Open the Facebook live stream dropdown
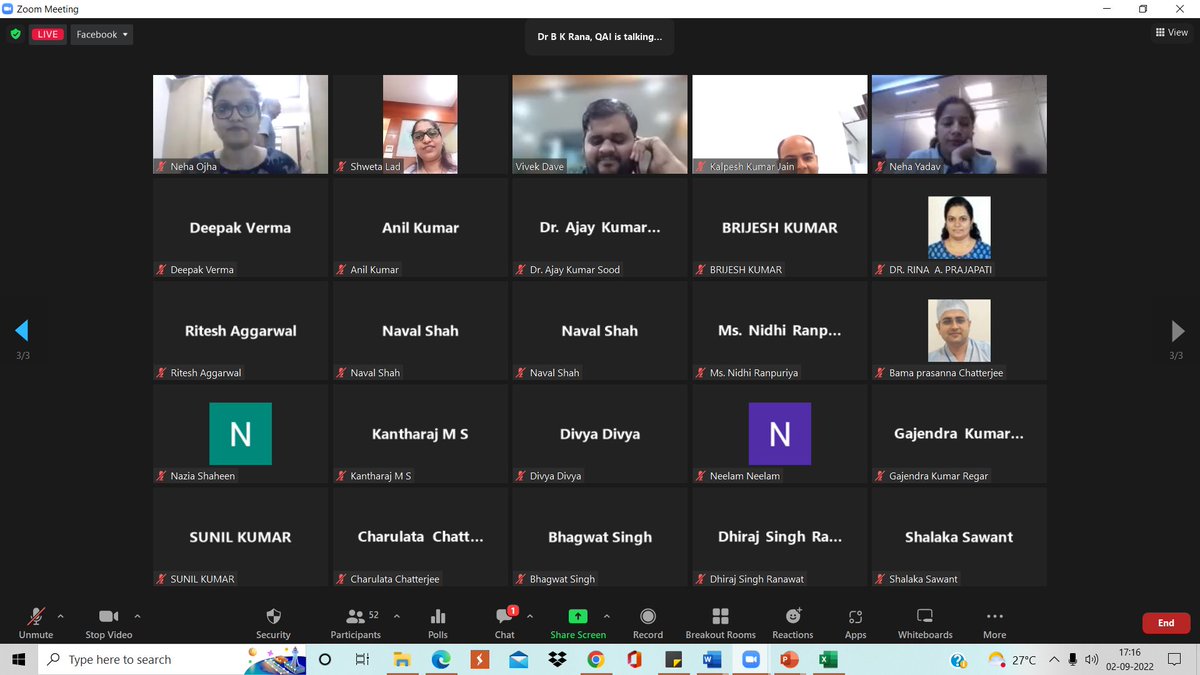Image resolution: width=1200 pixels, height=675 pixels. tap(102, 34)
